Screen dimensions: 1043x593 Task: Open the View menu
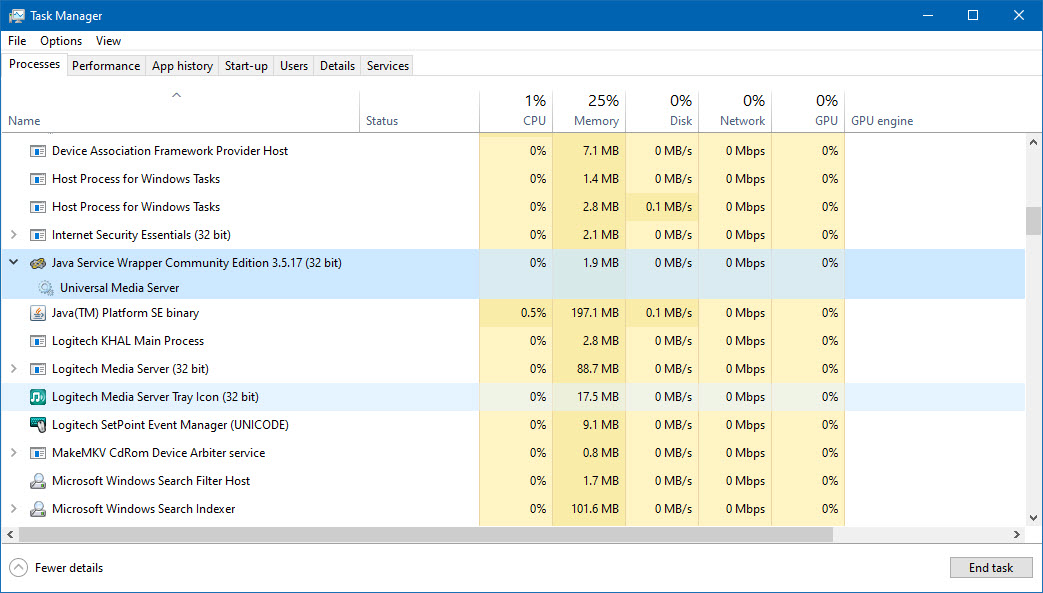coord(108,41)
